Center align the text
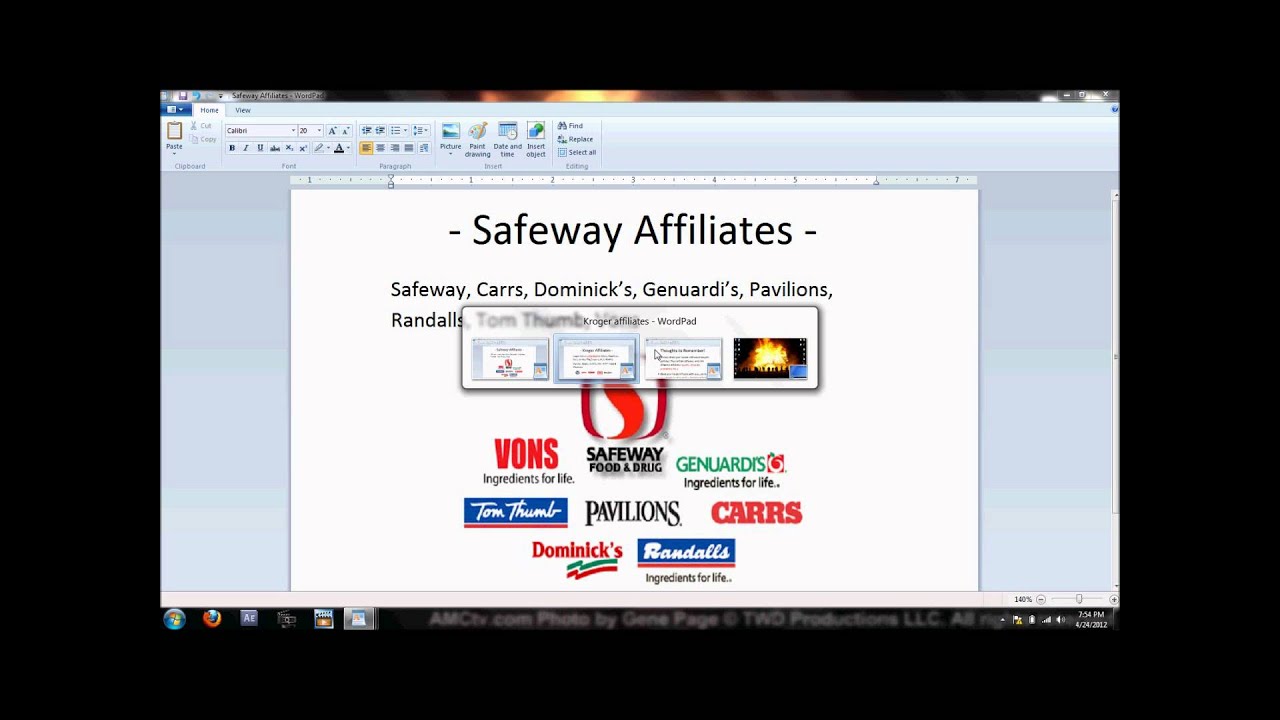The height and width of the screenshot is (720, 1280). (x=380, y=148)
